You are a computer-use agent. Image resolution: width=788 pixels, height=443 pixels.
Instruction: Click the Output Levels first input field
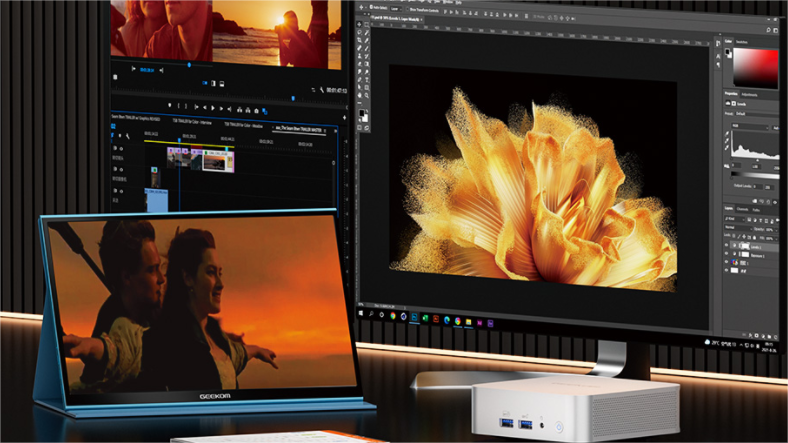pos(758,186)
